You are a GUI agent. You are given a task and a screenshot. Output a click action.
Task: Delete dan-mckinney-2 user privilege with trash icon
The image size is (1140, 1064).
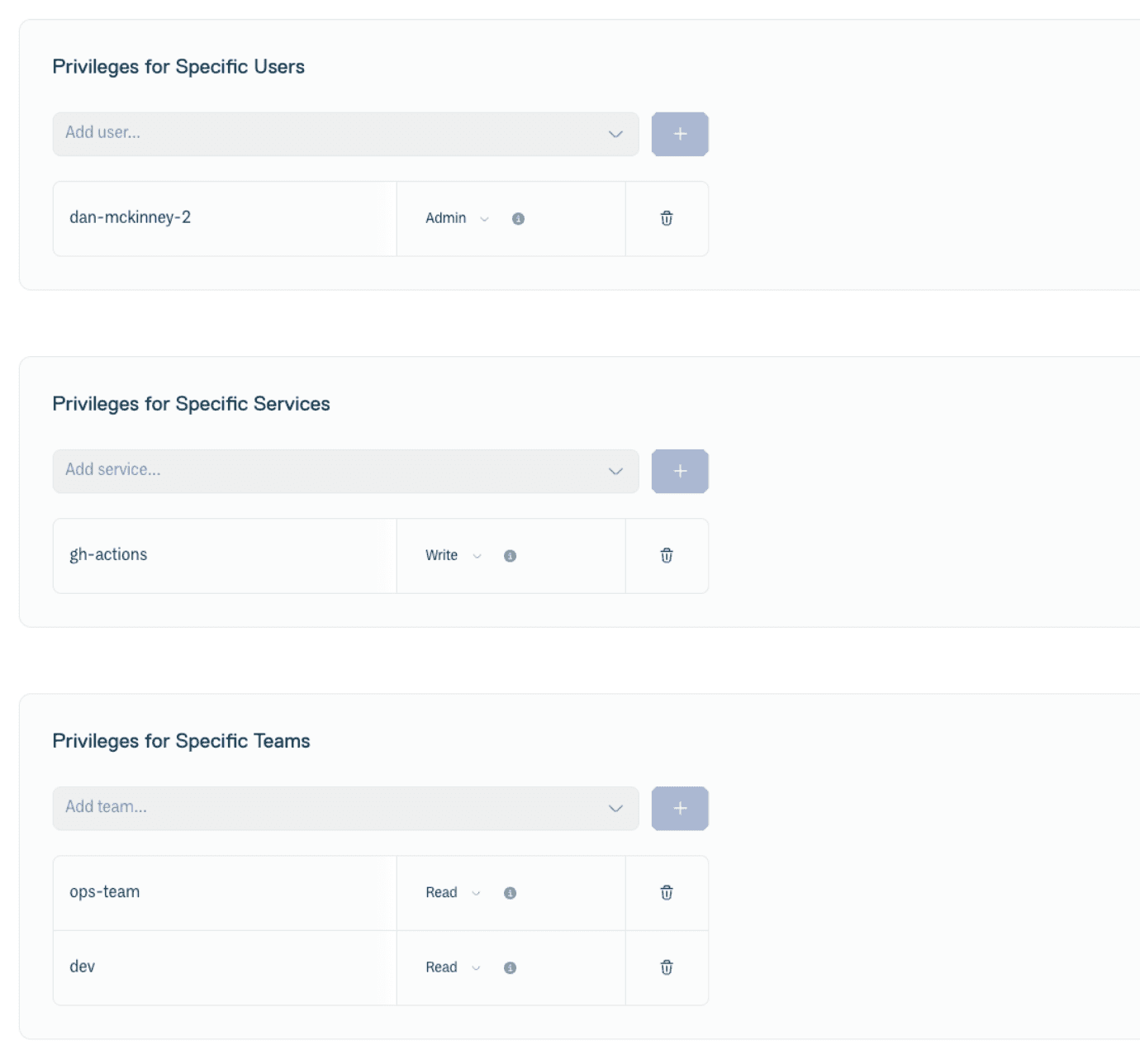tap(667, 218)
